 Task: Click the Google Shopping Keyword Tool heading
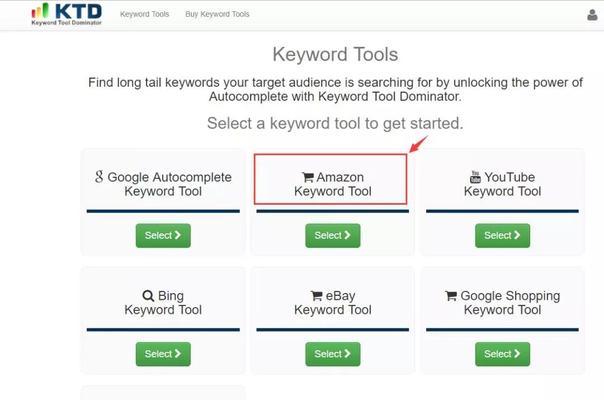(x=502, y=303)
